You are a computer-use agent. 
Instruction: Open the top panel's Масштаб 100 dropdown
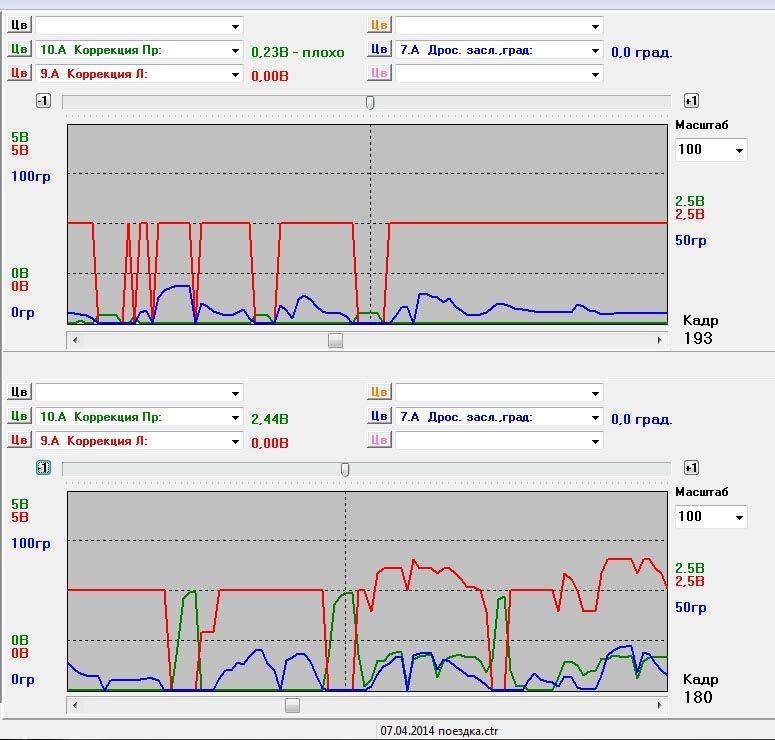pos(739,150)
